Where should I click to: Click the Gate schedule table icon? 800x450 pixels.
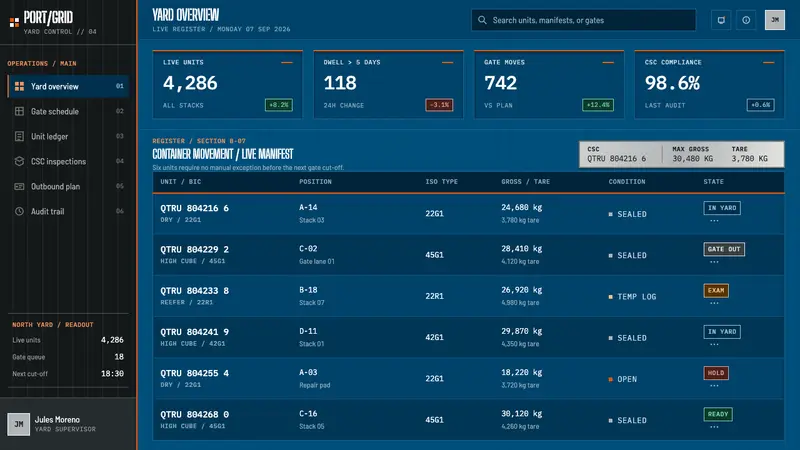[x=19, y=111]
